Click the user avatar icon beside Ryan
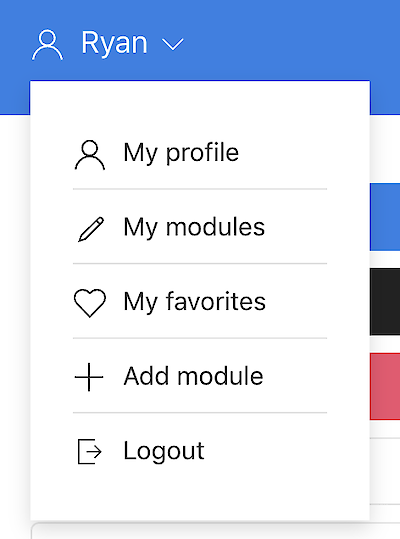This screenshot has width=400, height=539. (47, 45)
